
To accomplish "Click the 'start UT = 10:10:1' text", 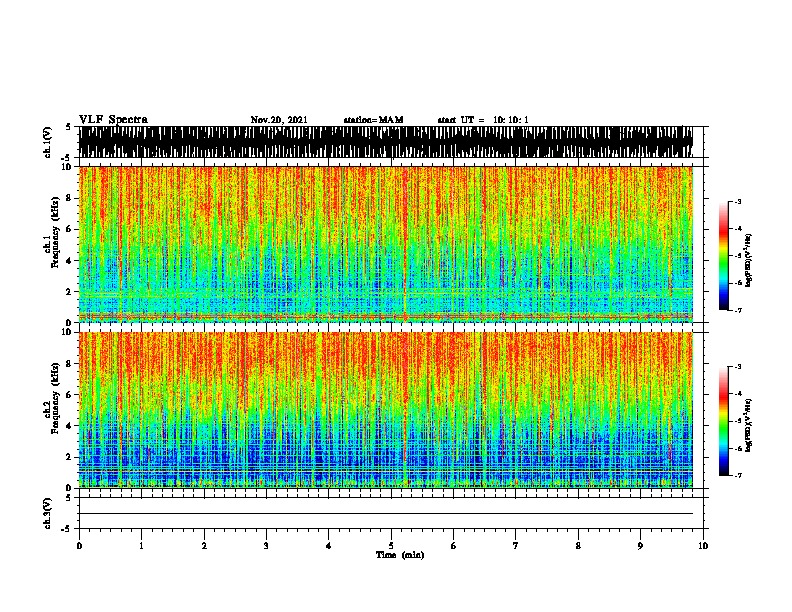I will pyautogui.click(x=483, y=120).
